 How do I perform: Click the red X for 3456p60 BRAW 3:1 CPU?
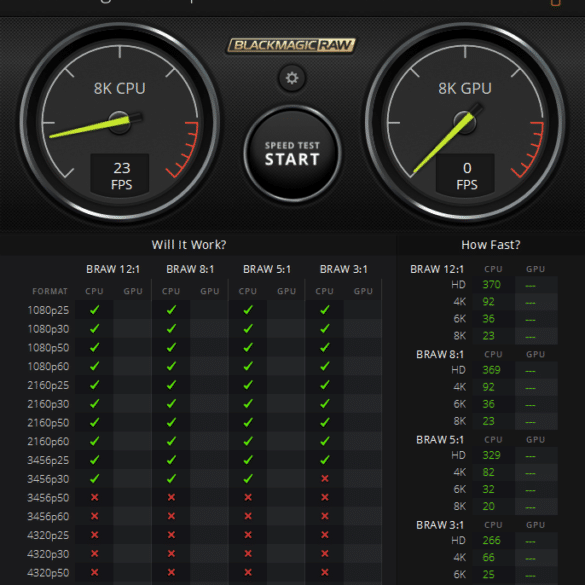[325, 516]
